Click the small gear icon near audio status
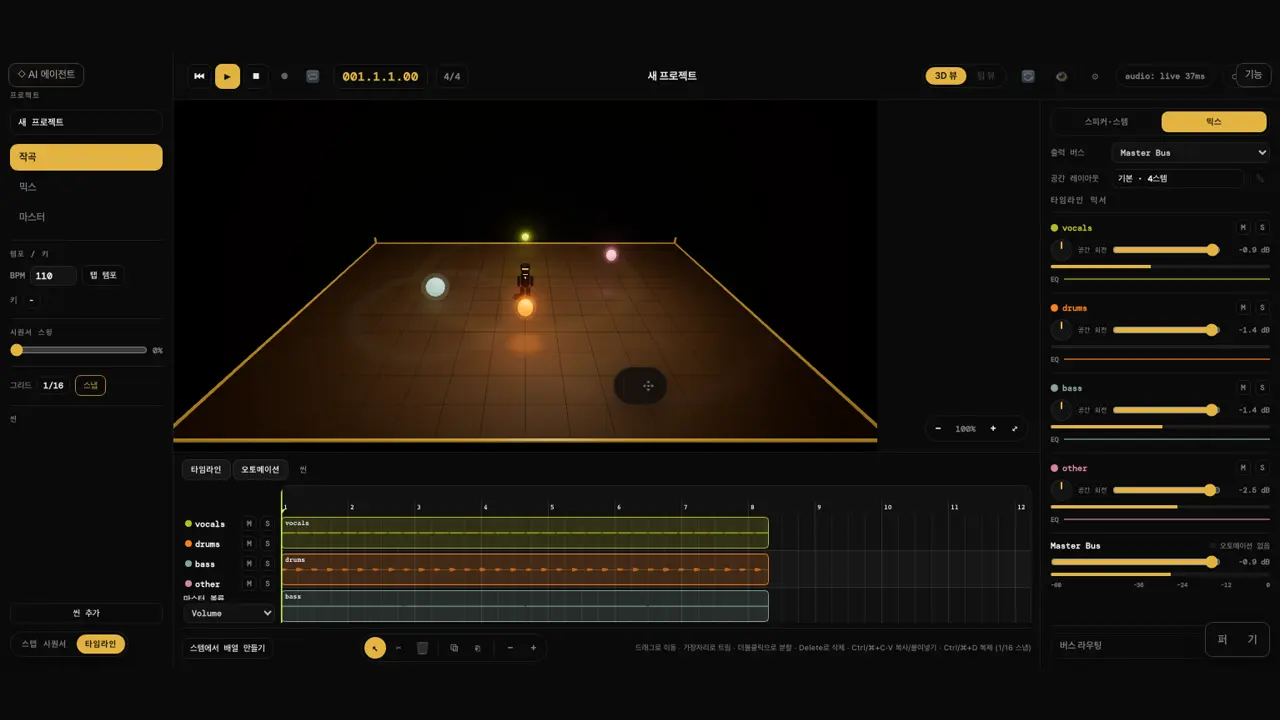The height and width of the screenshot is (720, 1280). (1095, 76)
